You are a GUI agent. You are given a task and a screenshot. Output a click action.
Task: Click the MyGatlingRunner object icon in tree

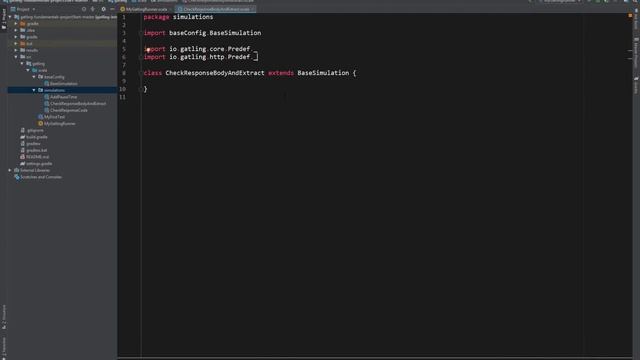40,123
